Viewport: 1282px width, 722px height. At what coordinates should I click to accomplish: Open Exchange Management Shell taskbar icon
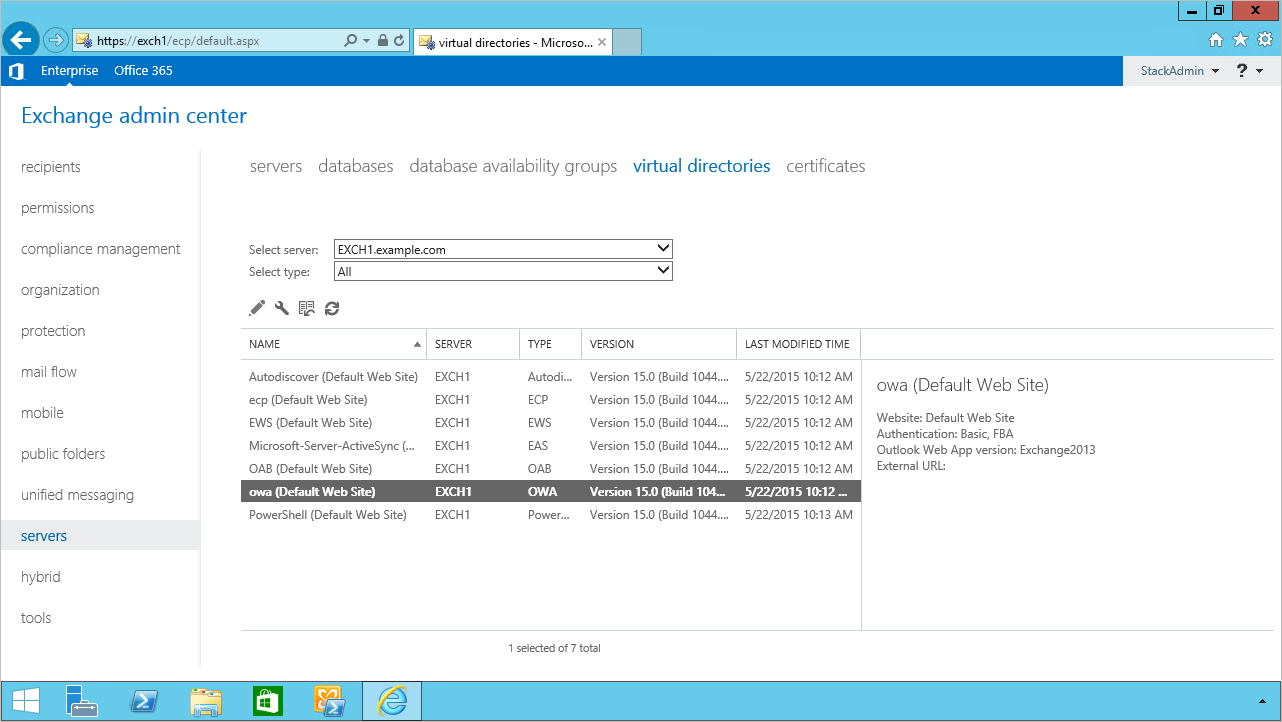coord(329,701)
